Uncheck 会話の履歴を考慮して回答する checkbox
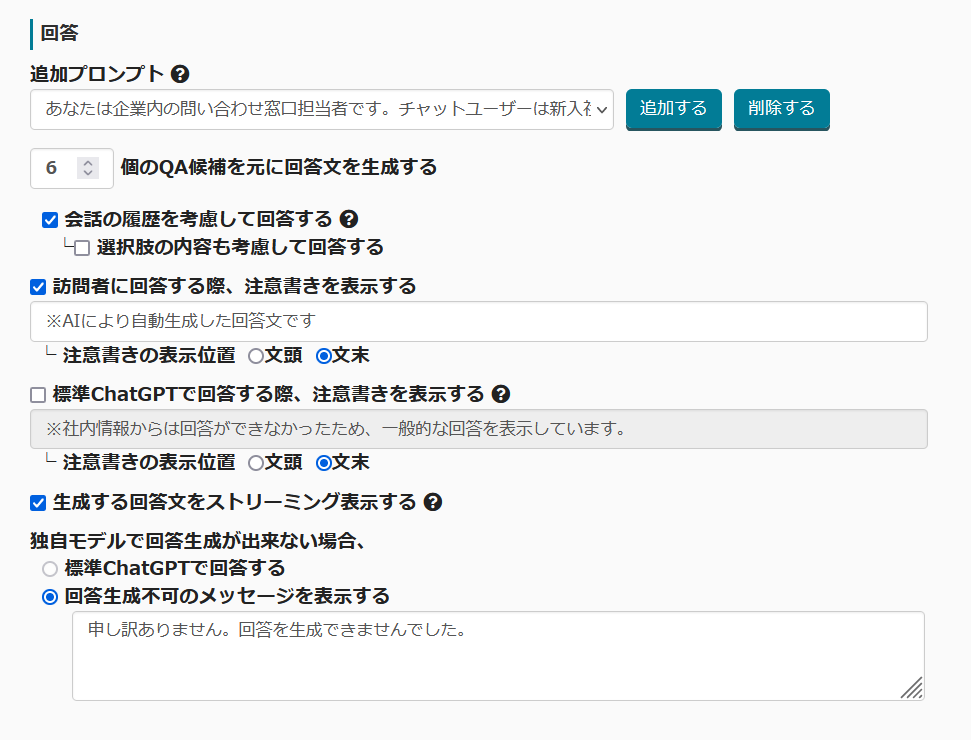Viewport: 971px width, 740px height. click(x=50, y=220)
